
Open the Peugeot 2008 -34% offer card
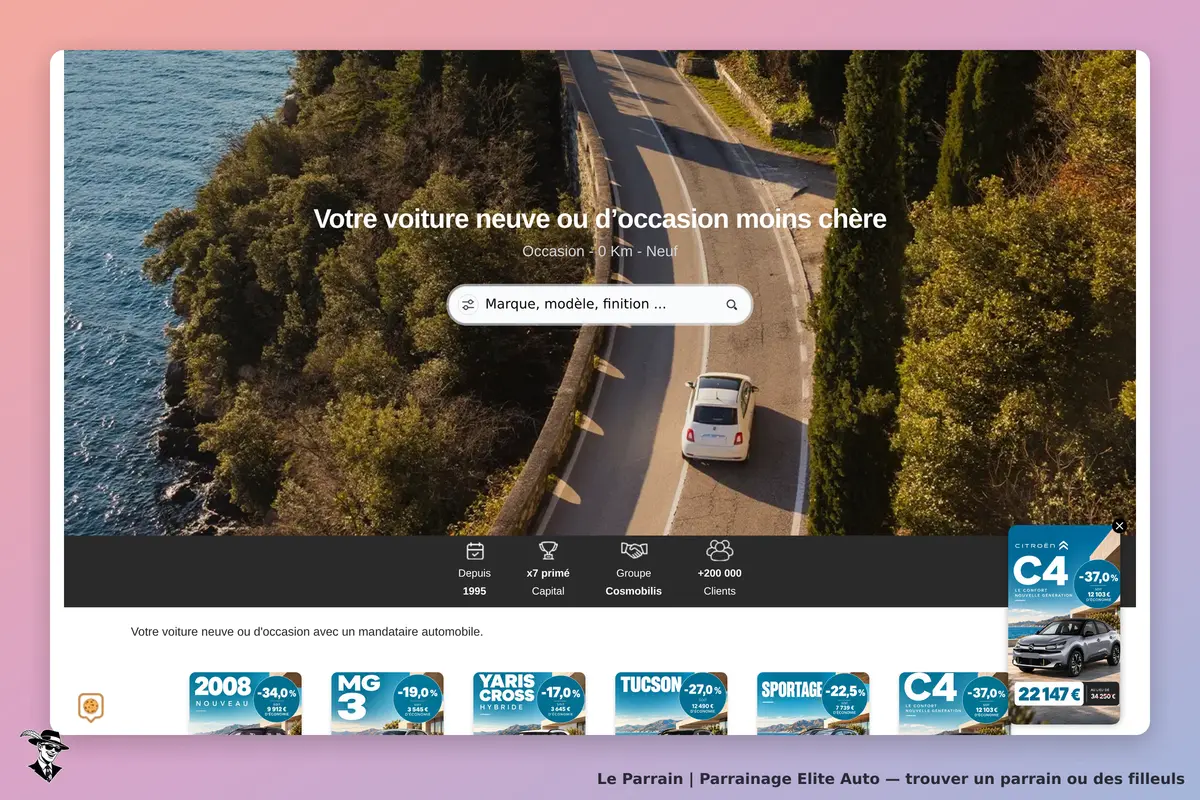245,703
